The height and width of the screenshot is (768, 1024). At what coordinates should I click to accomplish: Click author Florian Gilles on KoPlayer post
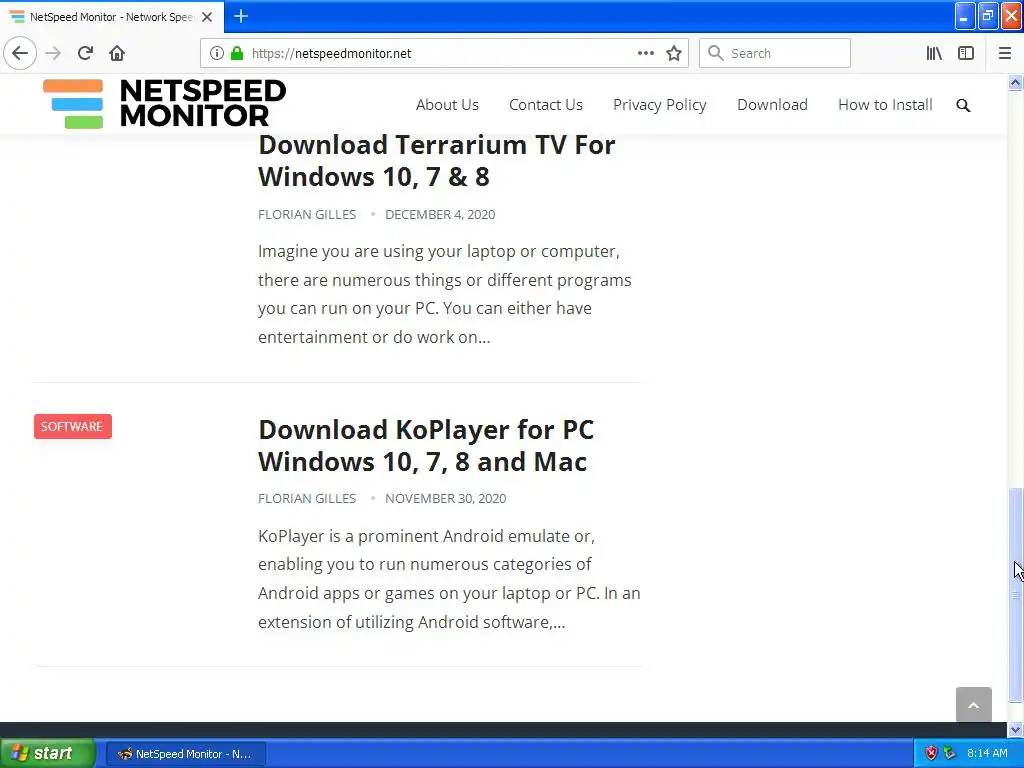pos(307,498)
